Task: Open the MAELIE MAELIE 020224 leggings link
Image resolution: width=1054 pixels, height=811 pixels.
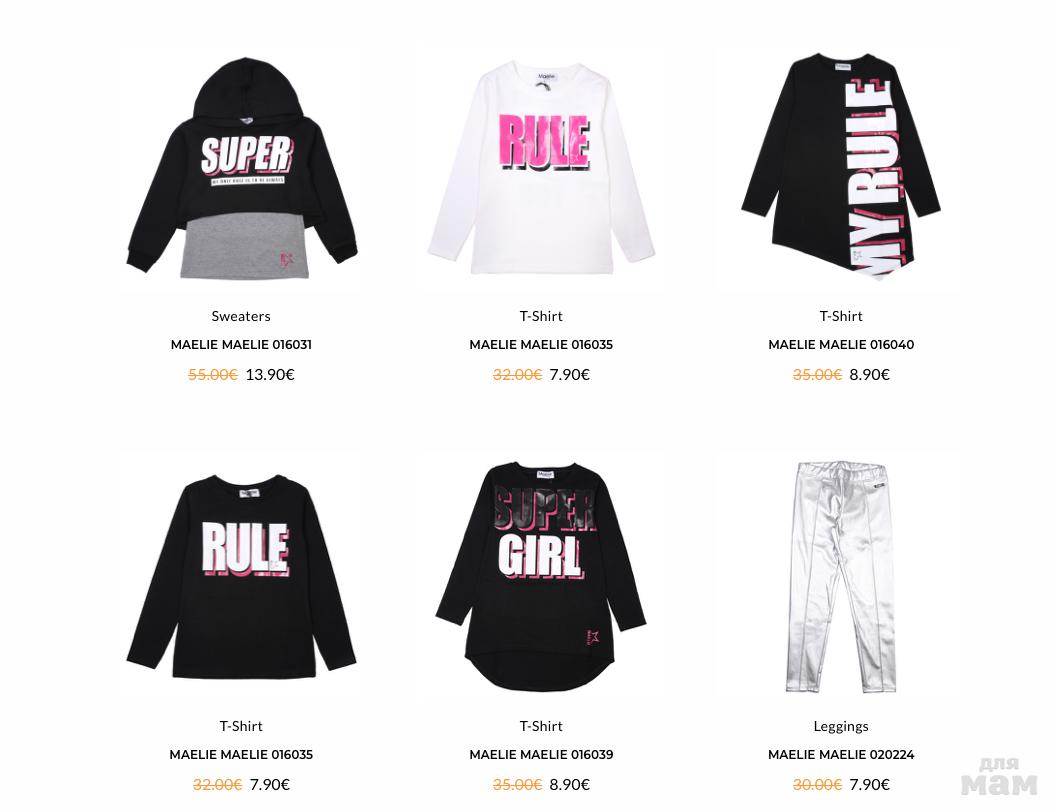Action: pos(841,755)
